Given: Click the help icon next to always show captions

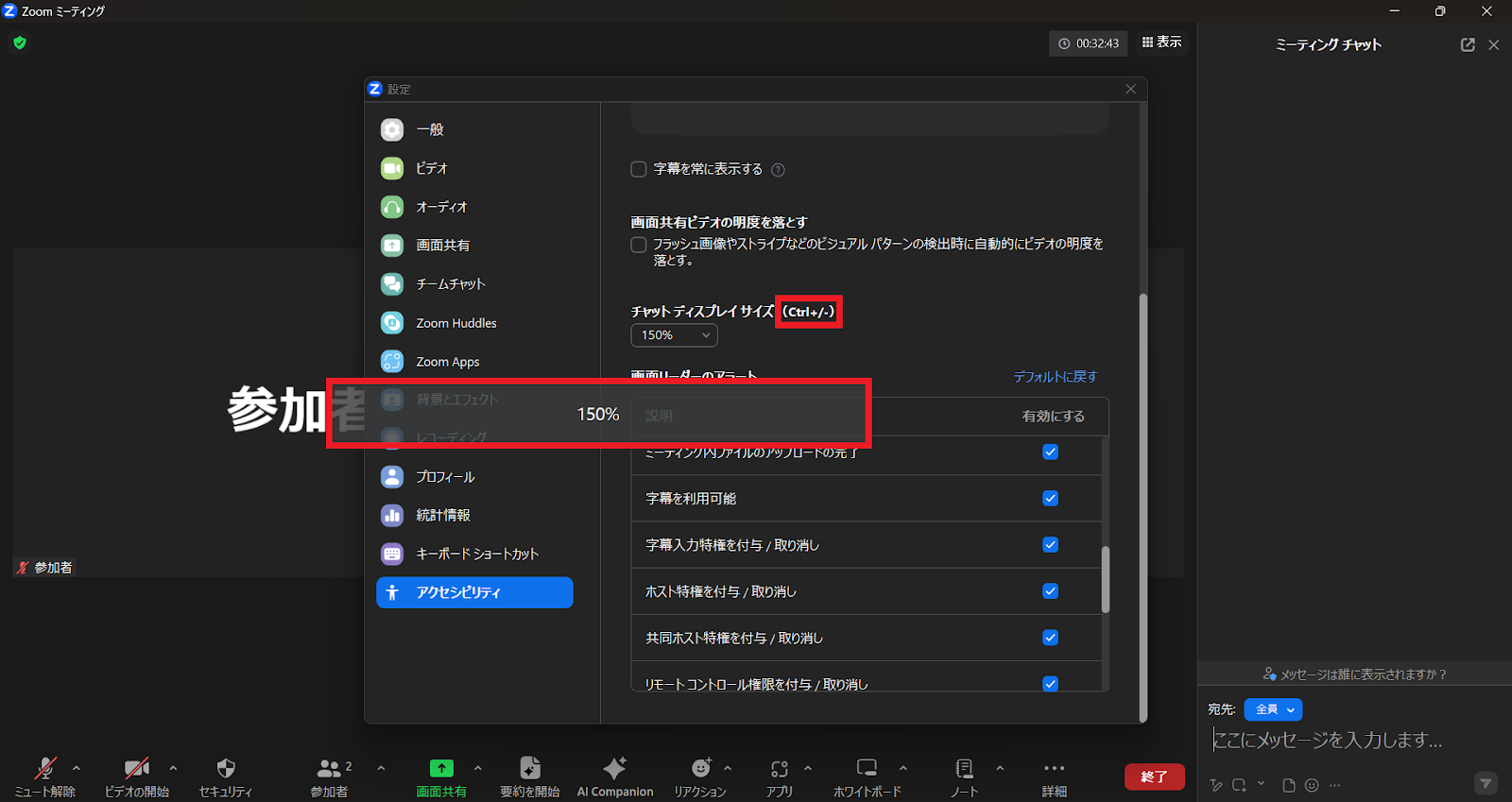Looking at the screenshot, I should [778, 170].
